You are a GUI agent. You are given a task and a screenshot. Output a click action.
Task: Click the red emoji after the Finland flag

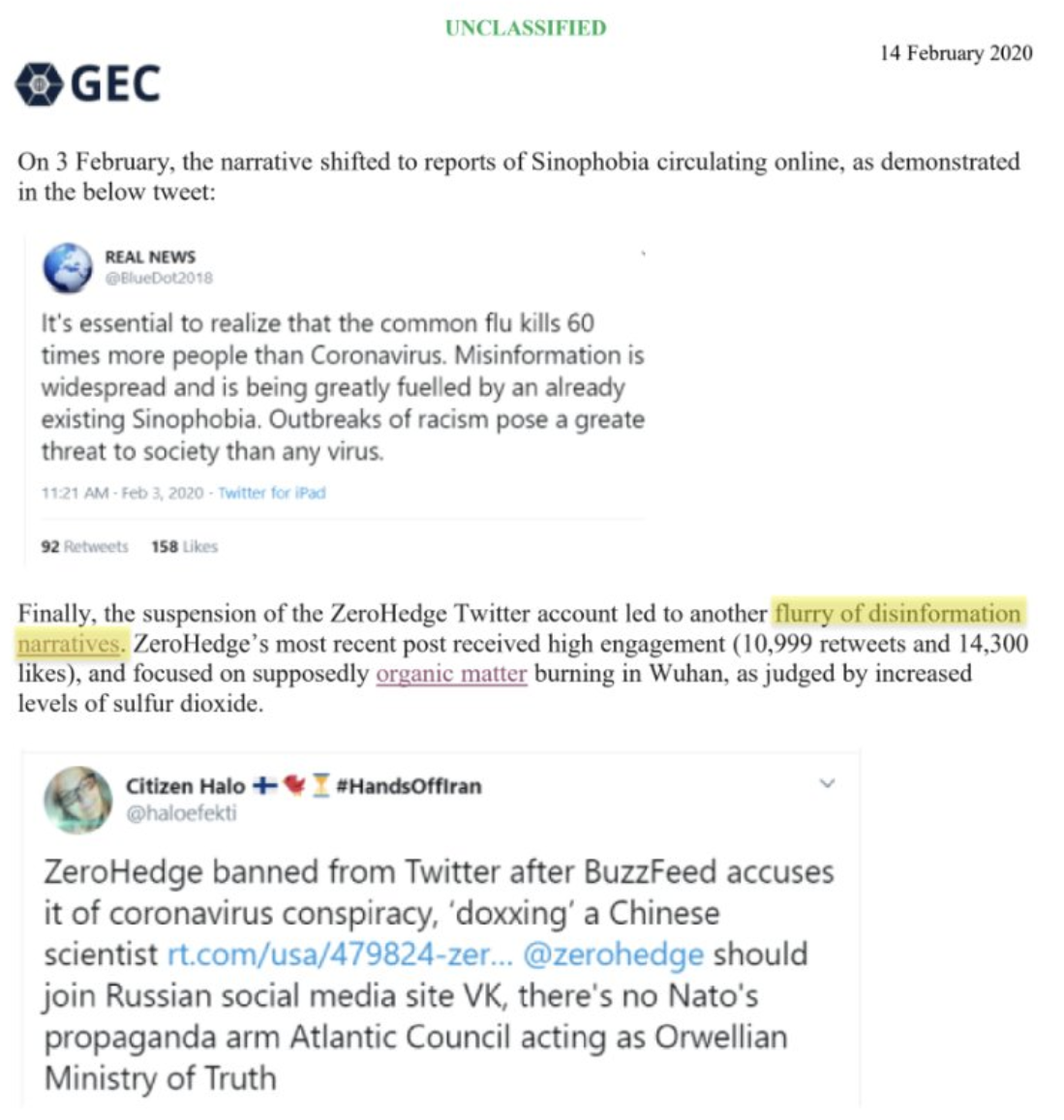pos(293,785)
